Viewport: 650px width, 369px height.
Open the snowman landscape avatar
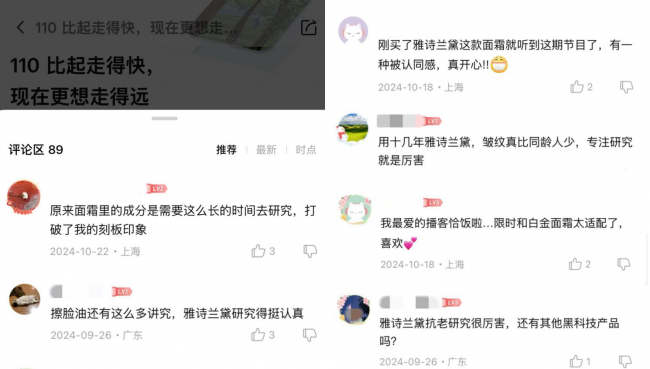[x=353, y=129]
